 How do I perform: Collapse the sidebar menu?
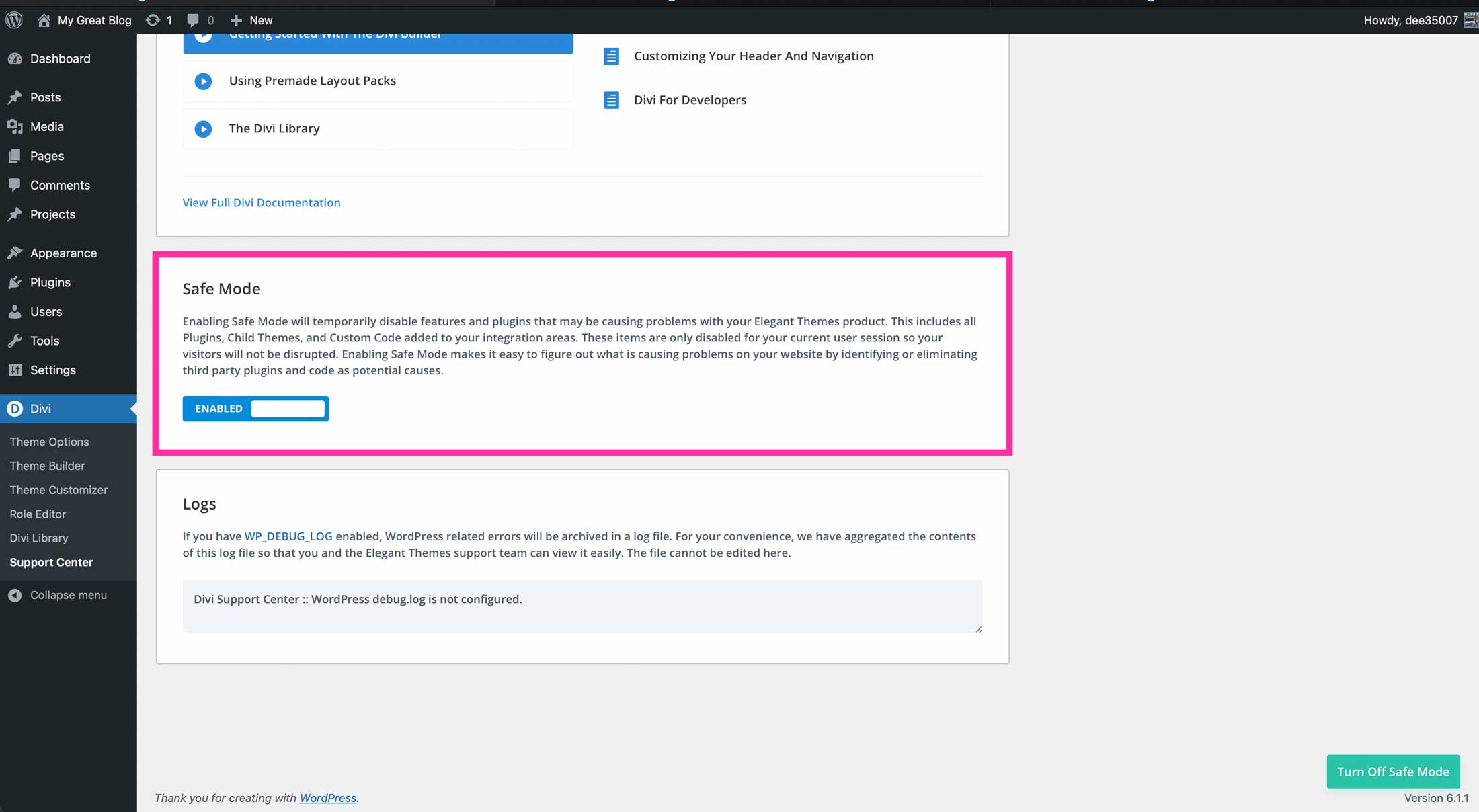point(67,595)
